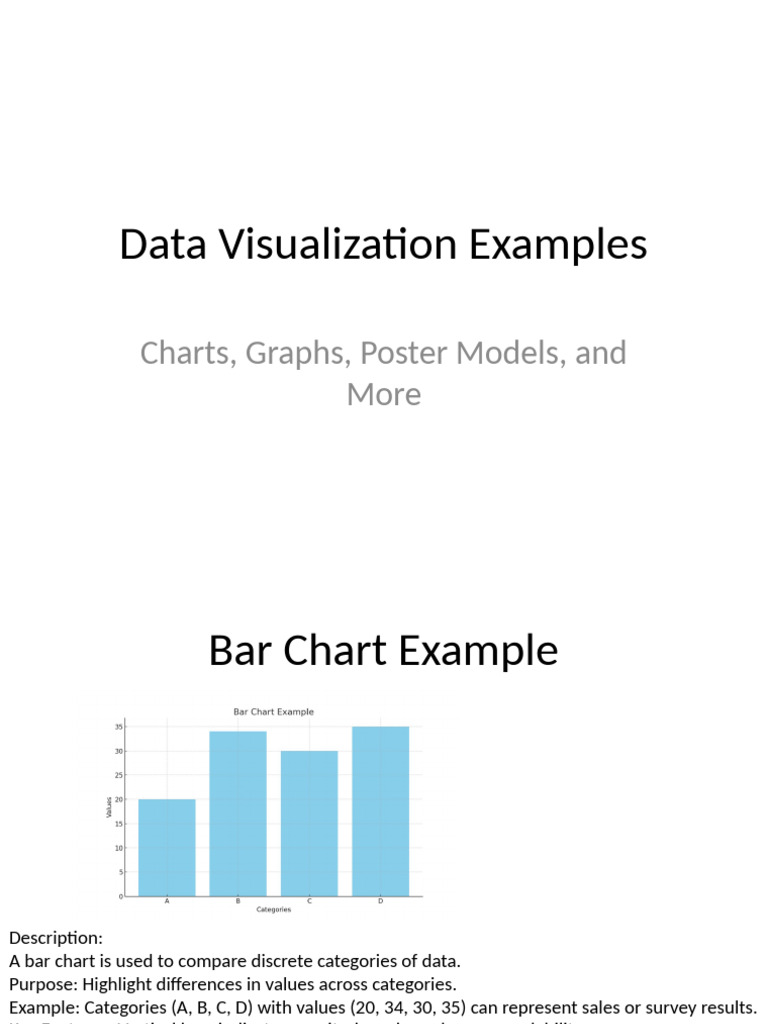The width and height of the screenshot is (768, 1024).
Task: Click the "Example: Categories (A, B, C, D)" line
Action: [x=383, y=1008]
